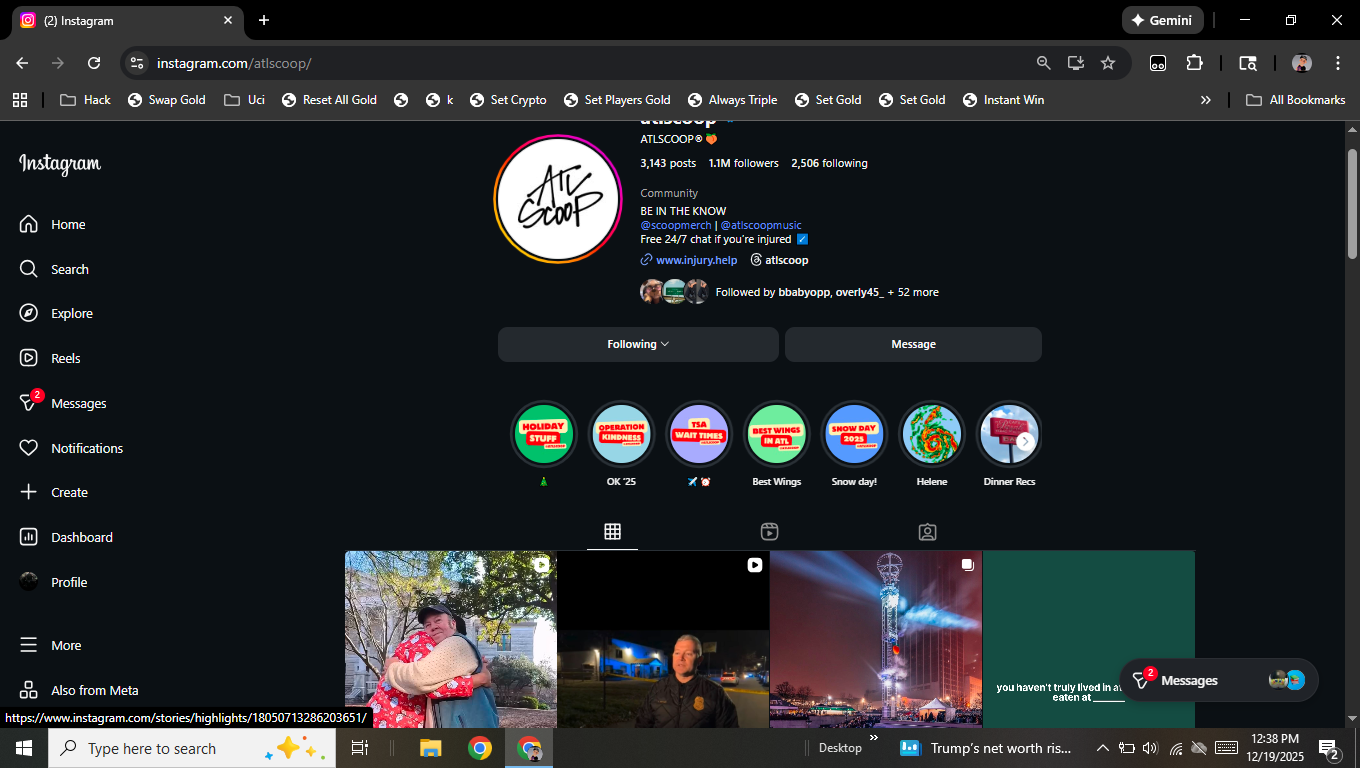
Task: Click Followed by bbabyopp text
Action: [x=827, y=292]
